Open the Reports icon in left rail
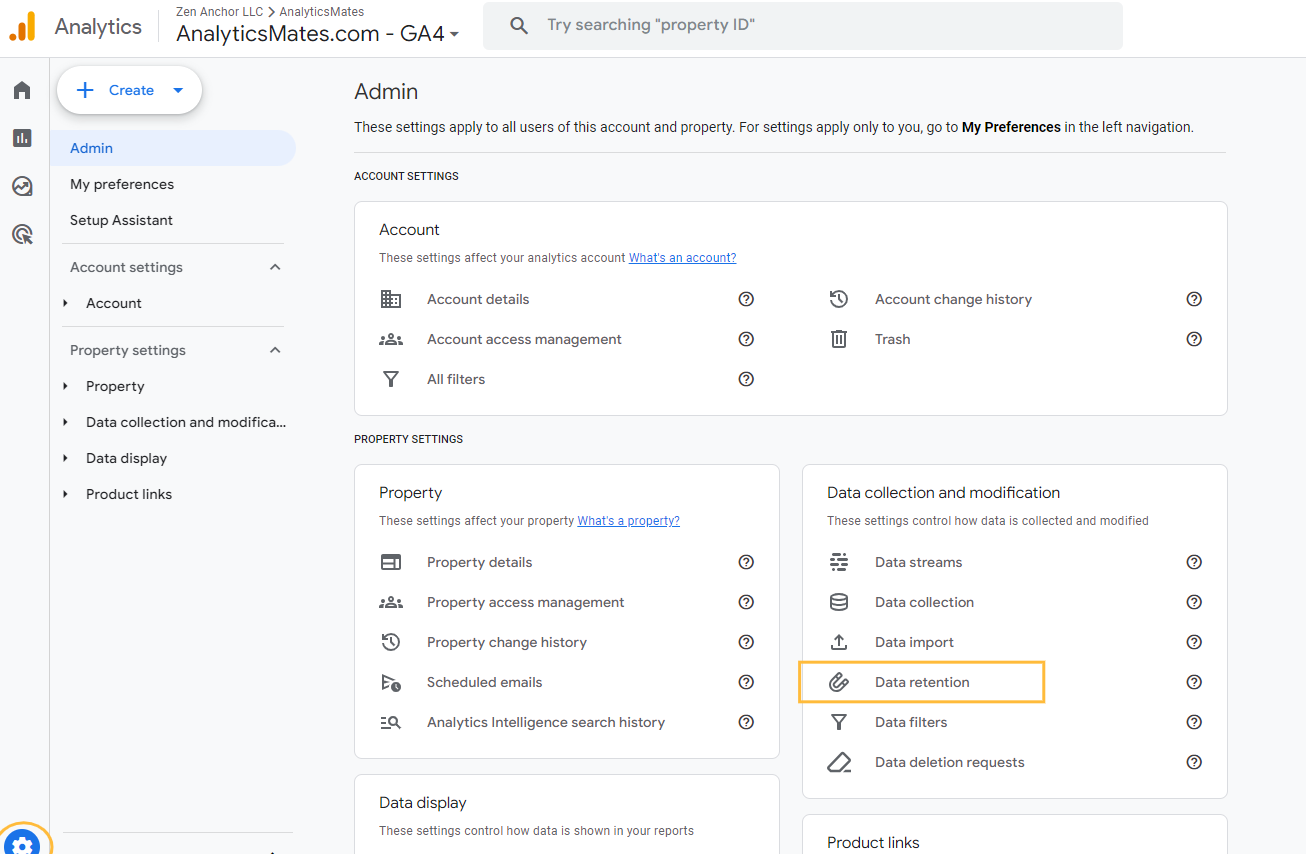This screenshot has width=1306, height=854. click(22, 138)
